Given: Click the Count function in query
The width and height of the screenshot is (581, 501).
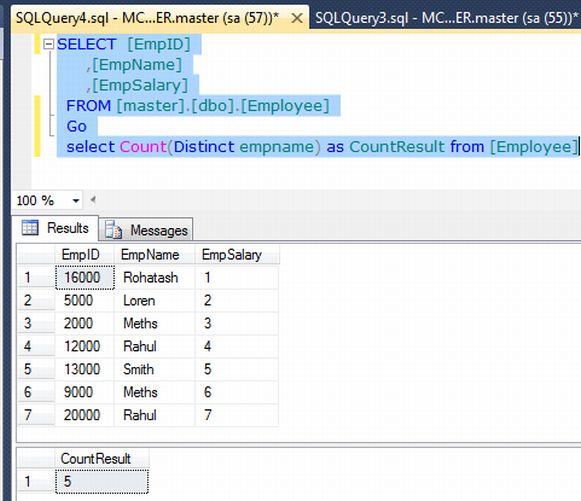Looking at the screenshot, I should coord(143,147).
